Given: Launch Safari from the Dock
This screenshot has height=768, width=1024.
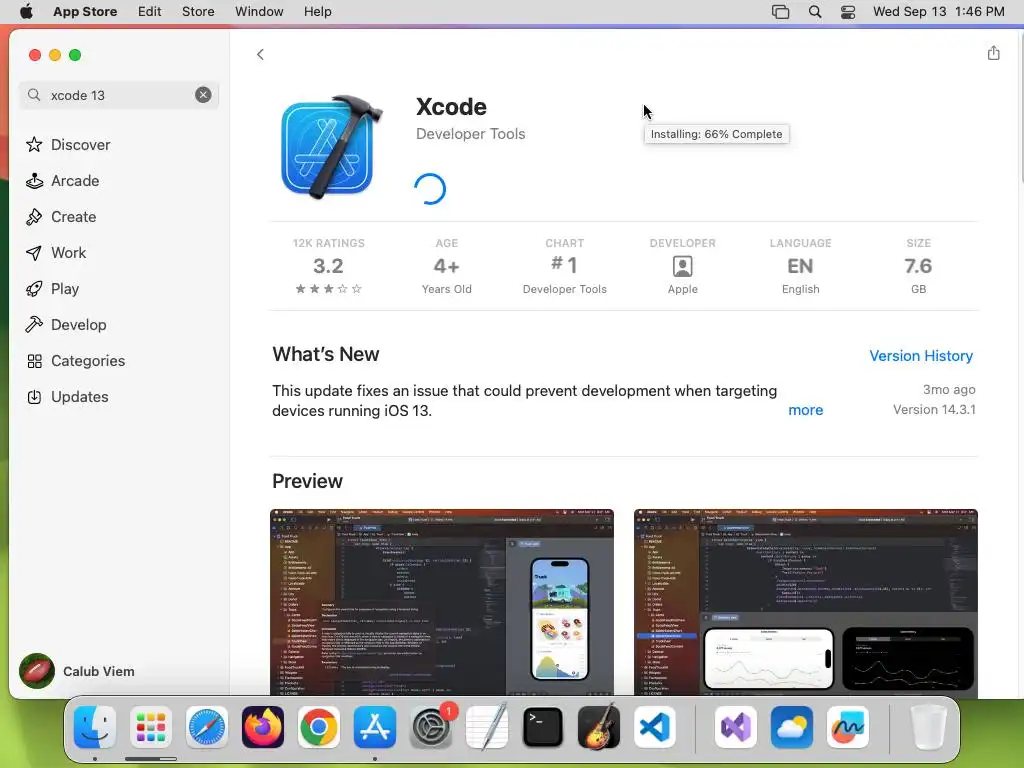Looking at the screenshot, I should [x=207, y=727].
